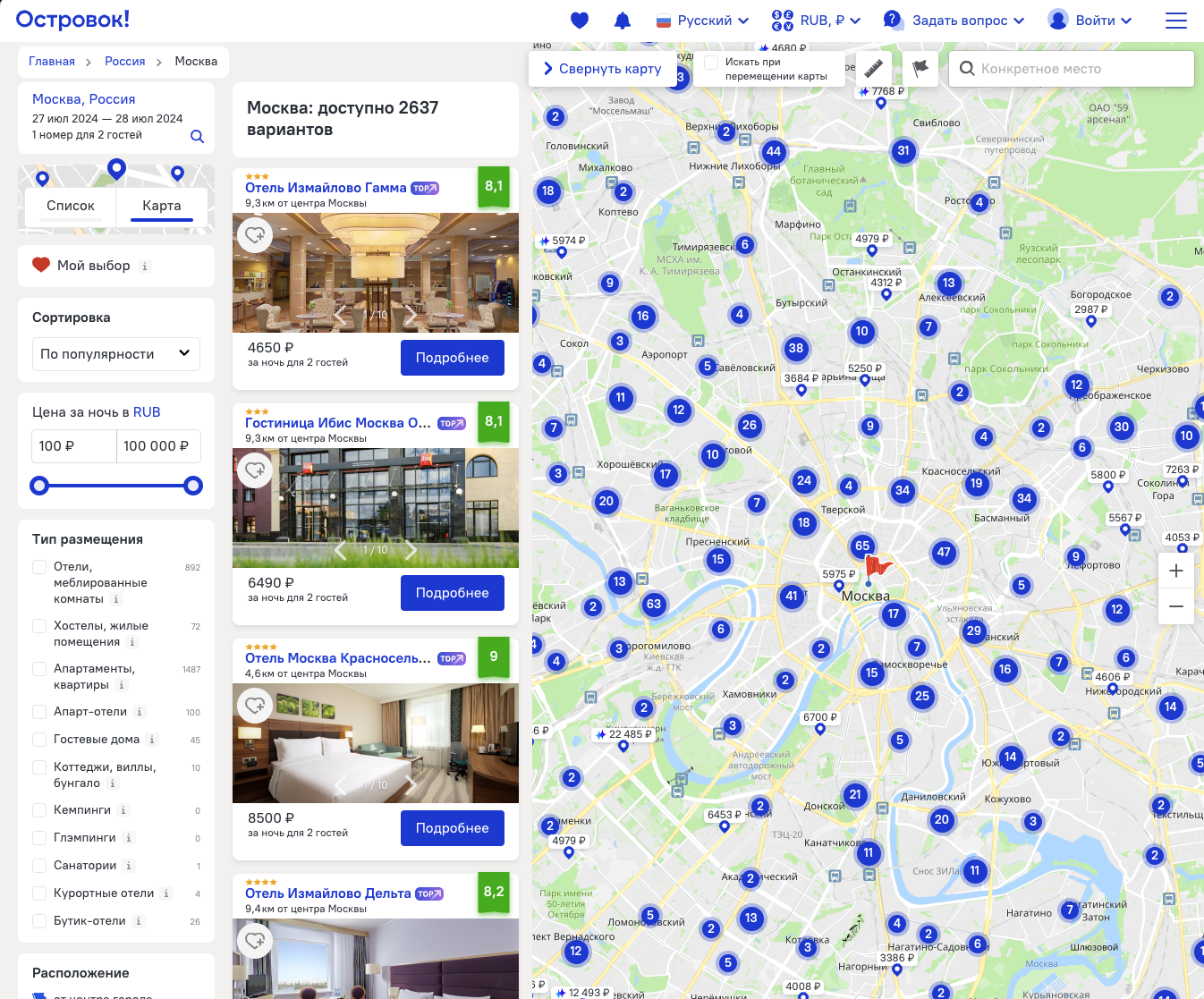The image size is (1204, 999).
Task: Check Хостелы, жилые помещения filter
Action: (x=39, y=626)
